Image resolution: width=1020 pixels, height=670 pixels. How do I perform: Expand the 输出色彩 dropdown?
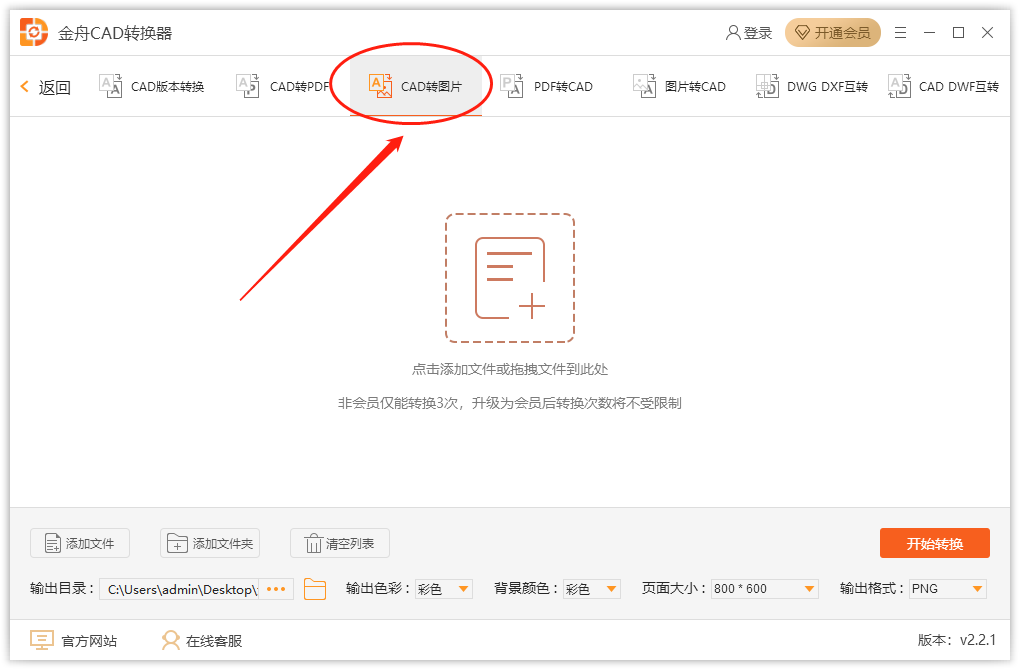pos(444,589)
